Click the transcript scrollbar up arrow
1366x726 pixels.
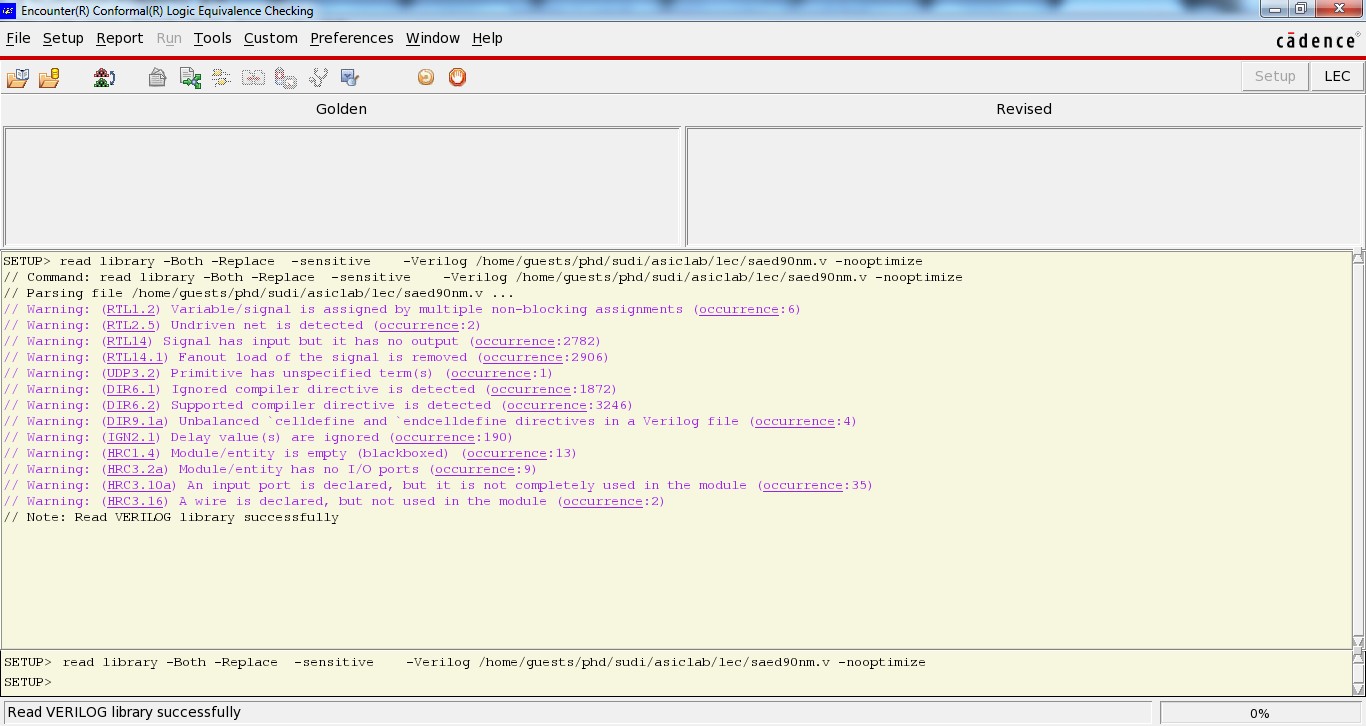point(1358,258)
